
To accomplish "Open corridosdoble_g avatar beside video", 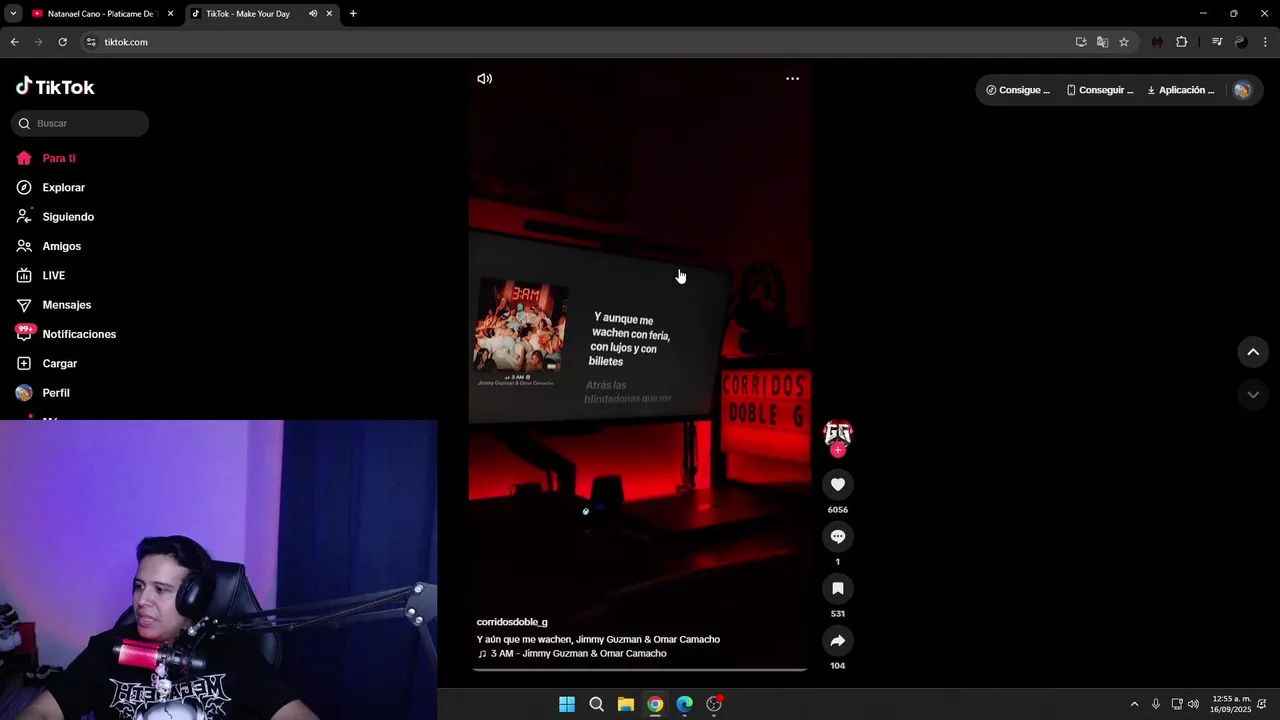I will coord(838,432).
